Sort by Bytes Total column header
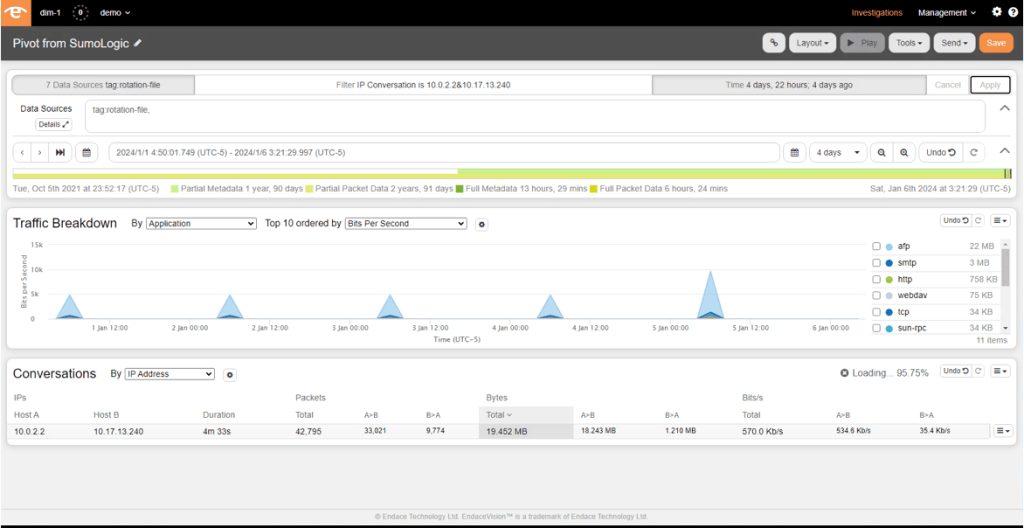Screen dimensions: 1024x528 [526, 414]
